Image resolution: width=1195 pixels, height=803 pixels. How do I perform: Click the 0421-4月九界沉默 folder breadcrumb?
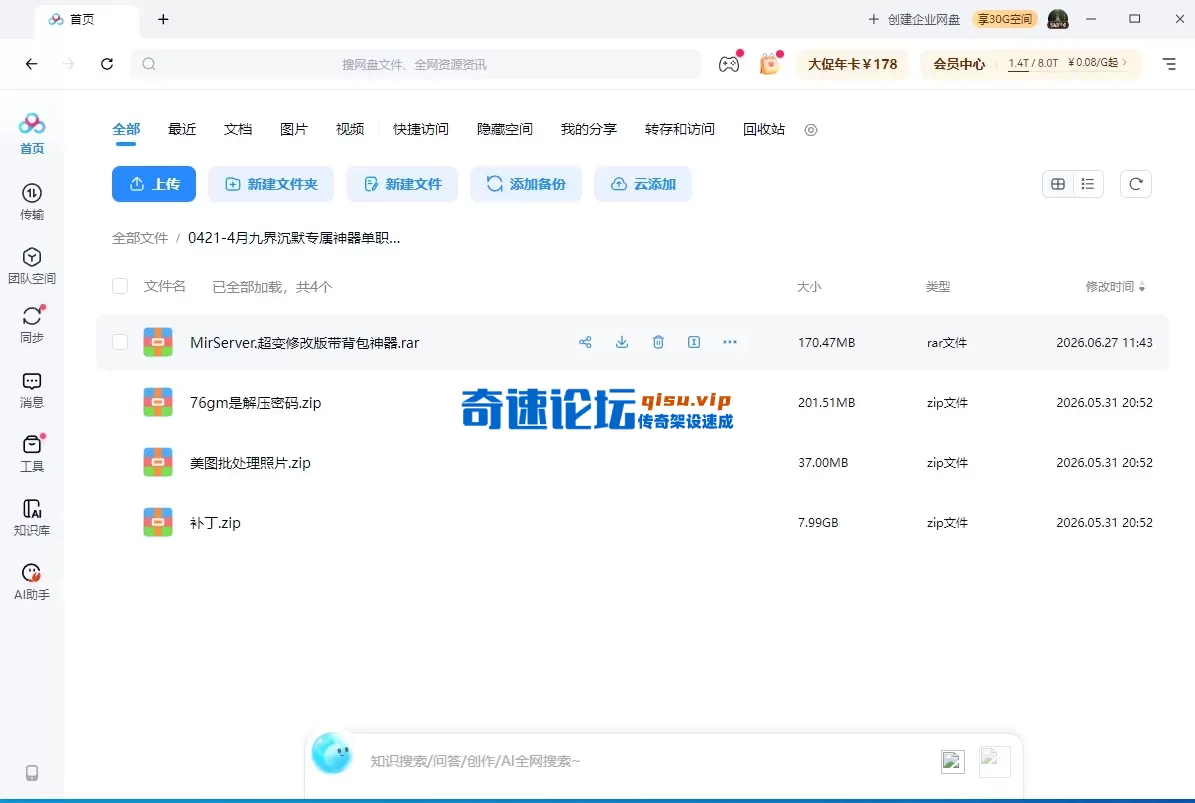pos(294,238)
